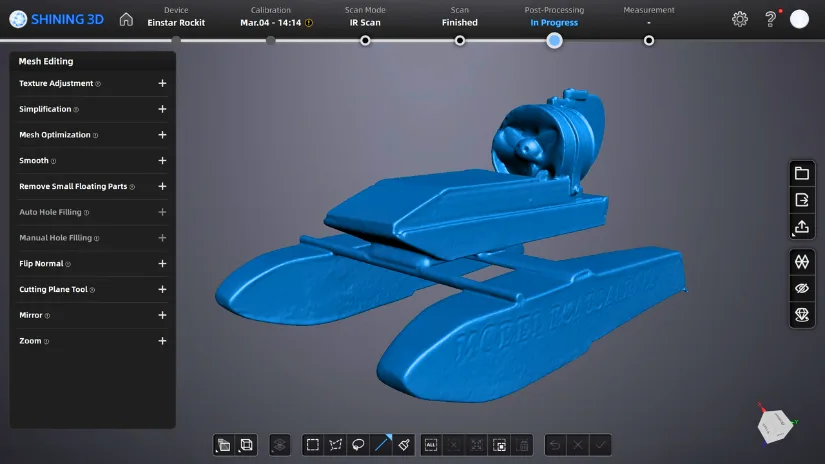Image resolution: width=825 pixels, height=464 pixels.
Task: Expand the Zoom section
Action: [162, 341]
